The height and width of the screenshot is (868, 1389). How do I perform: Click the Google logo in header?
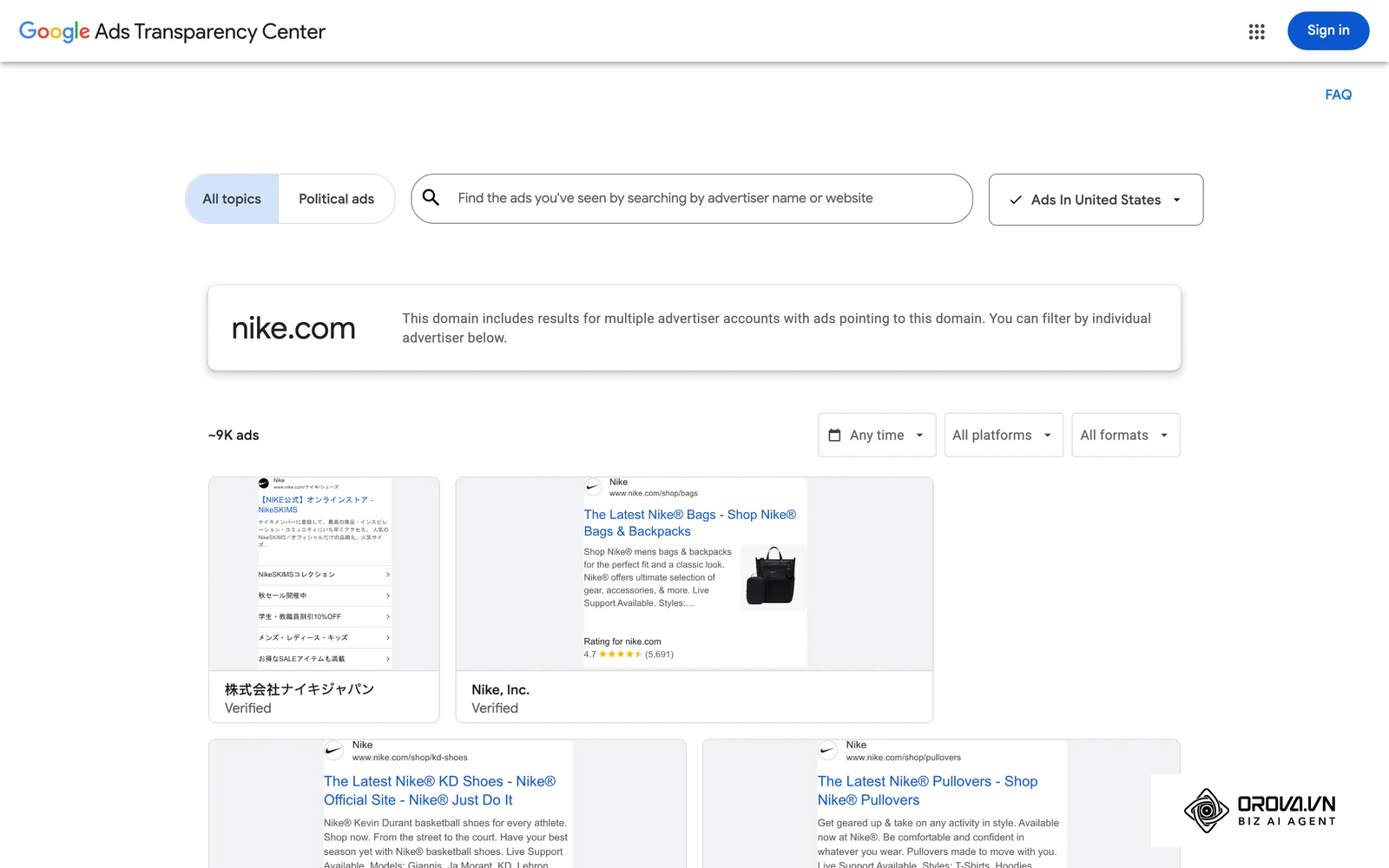[x=55, y=32]
